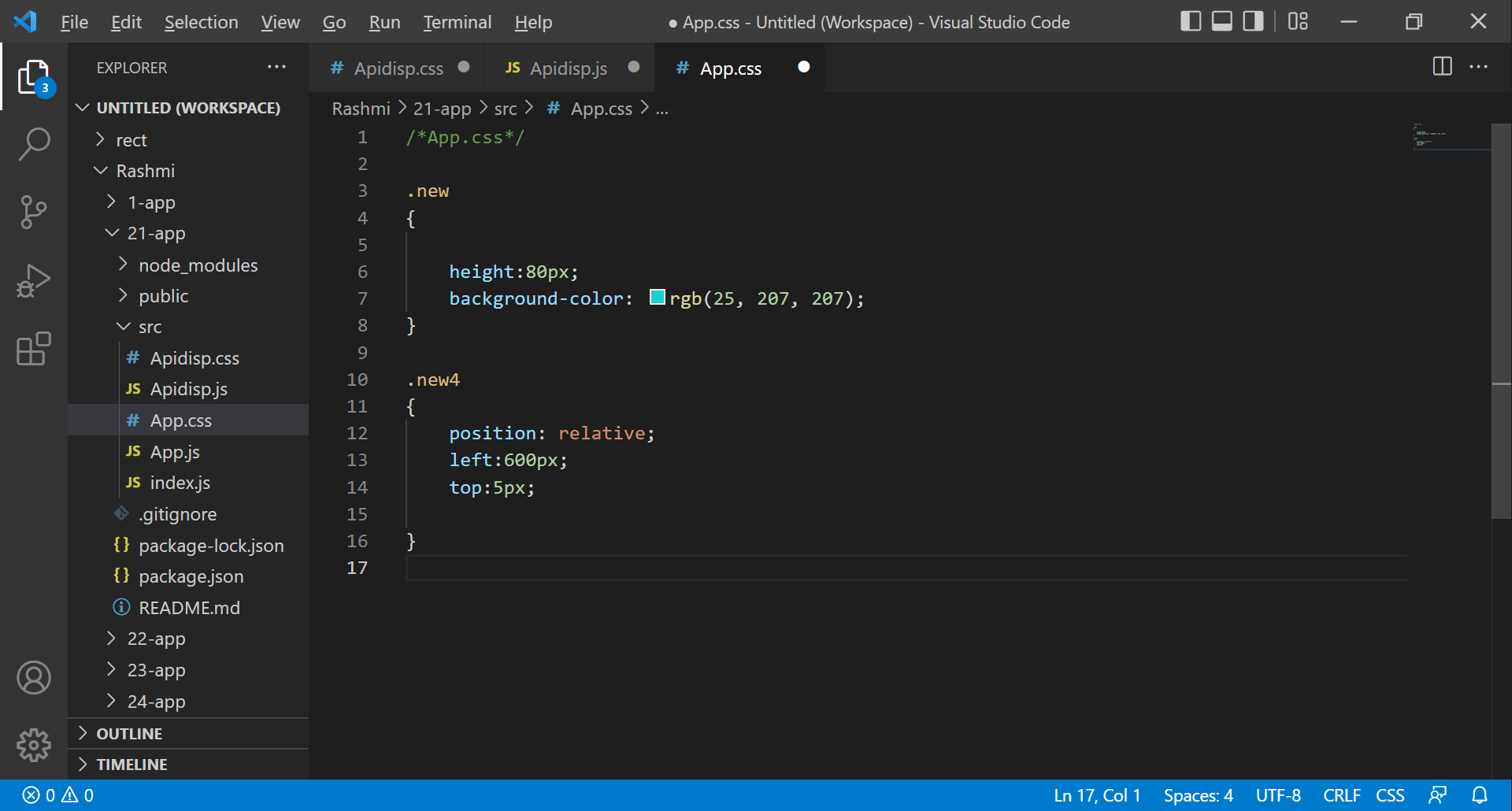Open editor more actions ellipsis
This screenshot has width=1512, height=811.
pyautogui.click(x=1478, y=67)
